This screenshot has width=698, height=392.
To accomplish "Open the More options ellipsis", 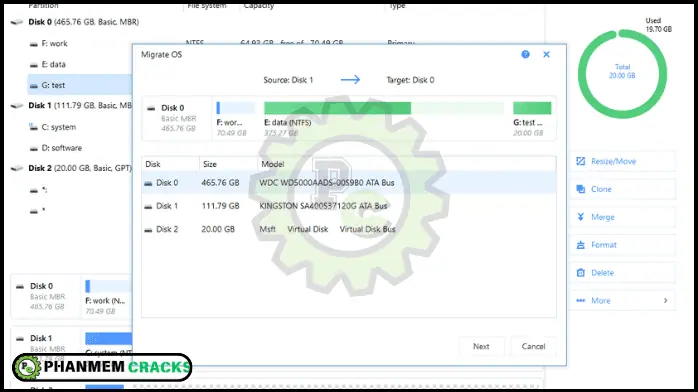I will click(x=580, y=301).
